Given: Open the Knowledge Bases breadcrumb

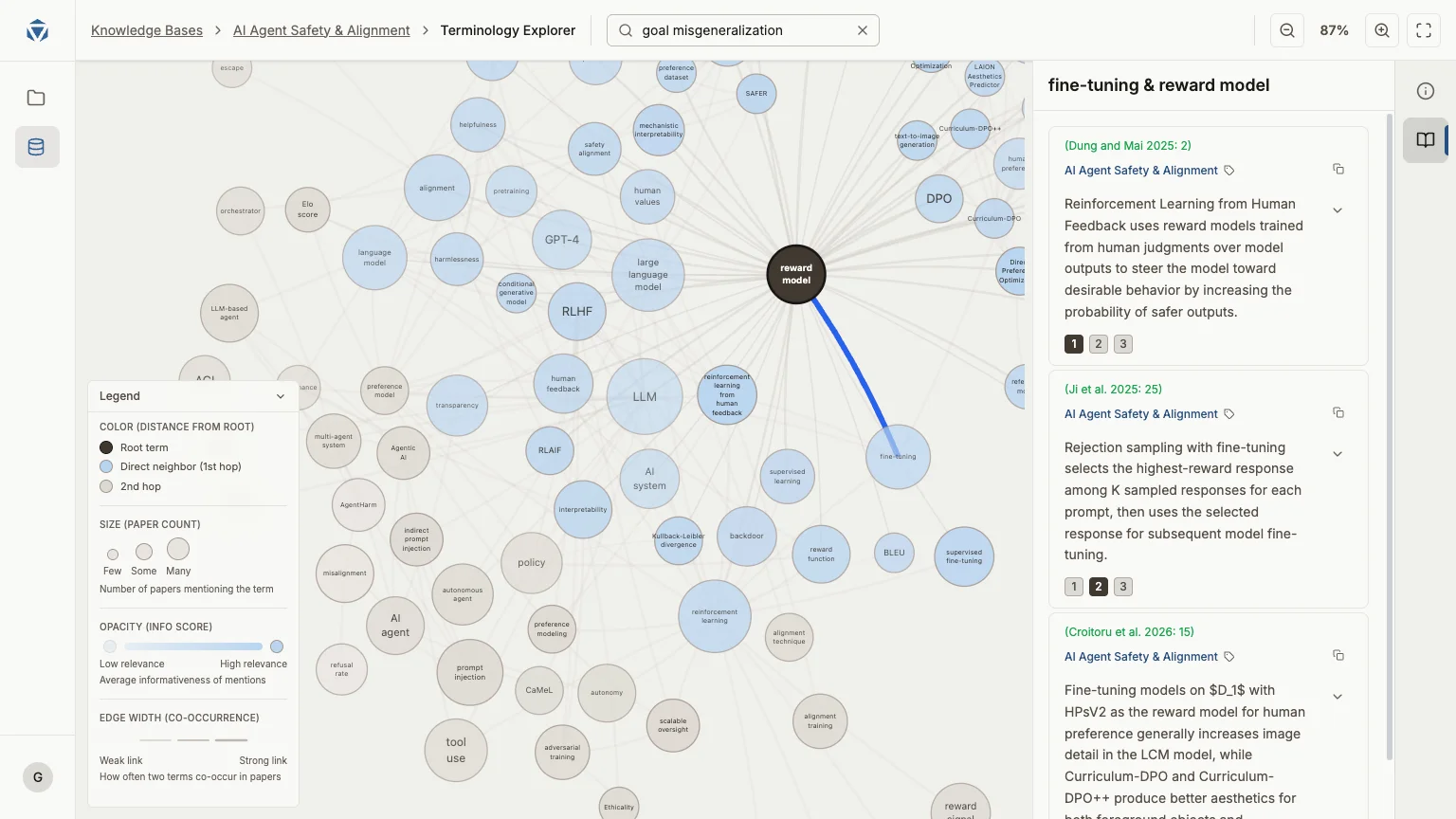Looking at the screenshot, I should tap(147, 30).
